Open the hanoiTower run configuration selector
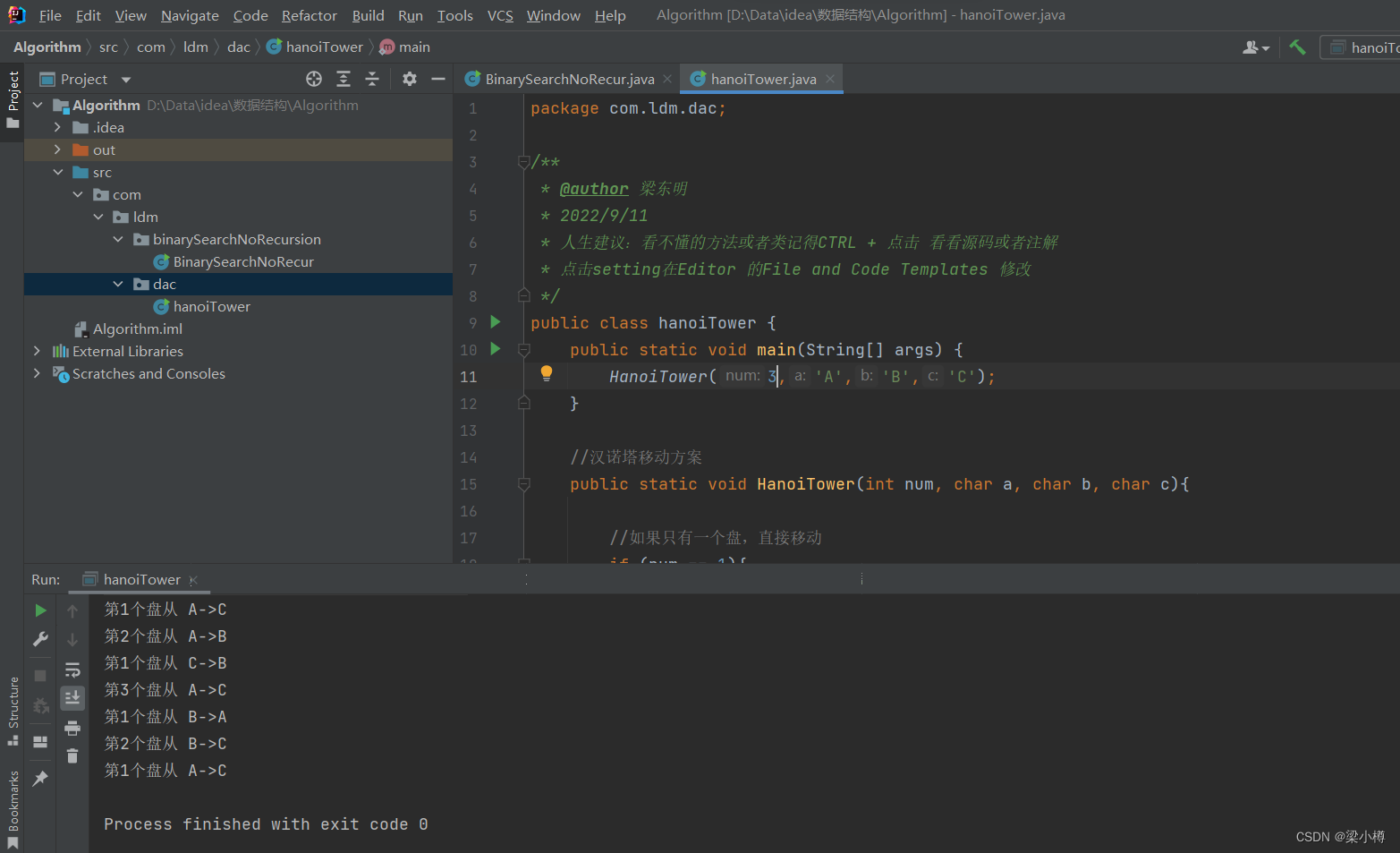Screen dimensions: 1400x853 click(x=1361, y=47)
